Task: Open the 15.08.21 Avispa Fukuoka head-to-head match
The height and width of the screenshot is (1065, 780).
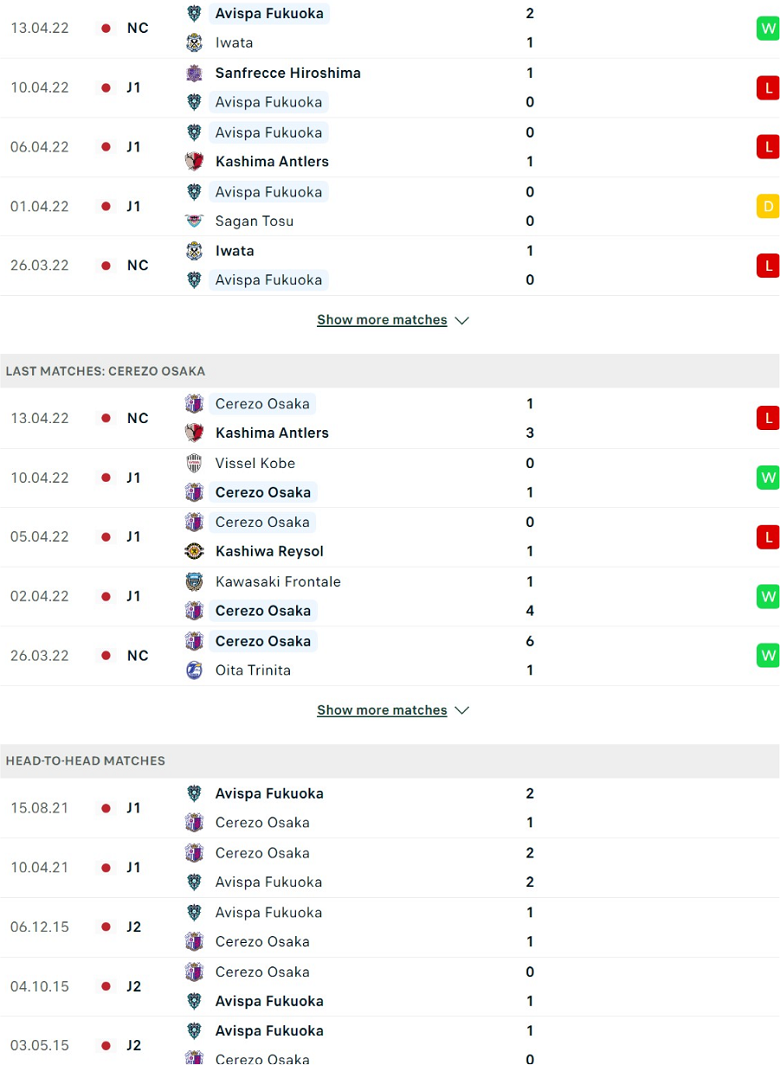Action: click(x=390, y=808)
